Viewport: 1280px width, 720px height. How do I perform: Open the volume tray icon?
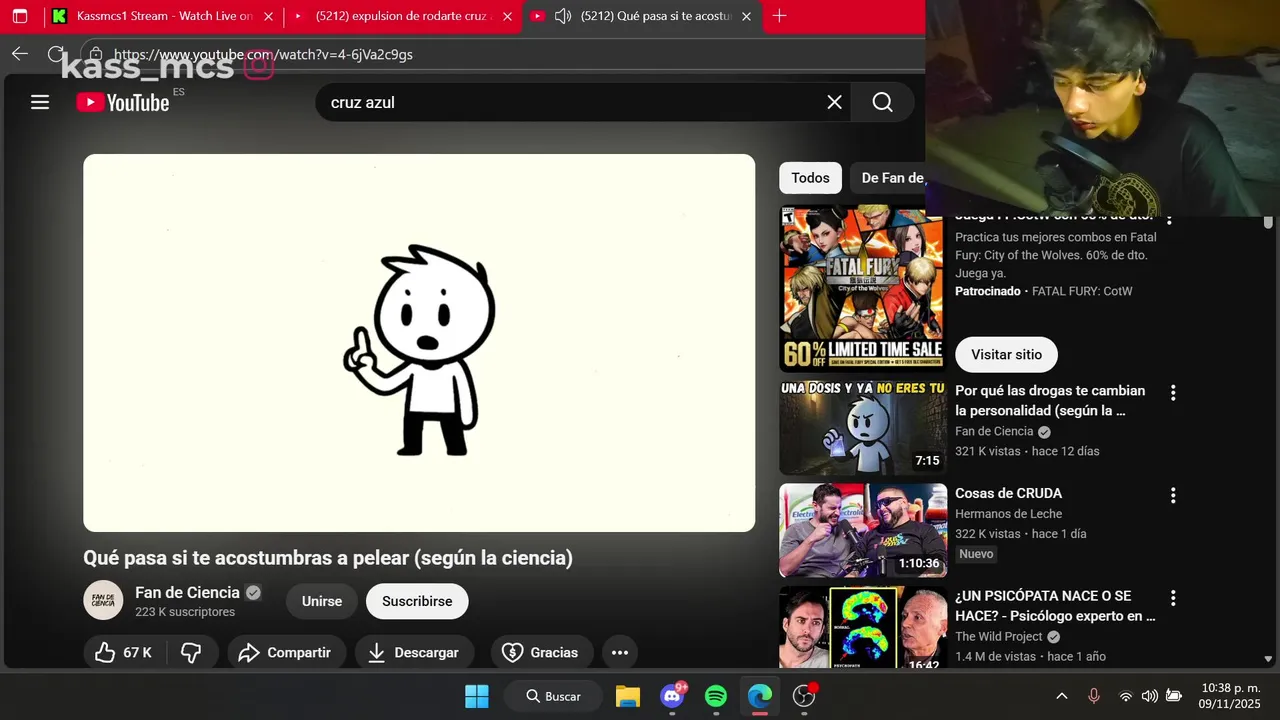point(1150,696)
